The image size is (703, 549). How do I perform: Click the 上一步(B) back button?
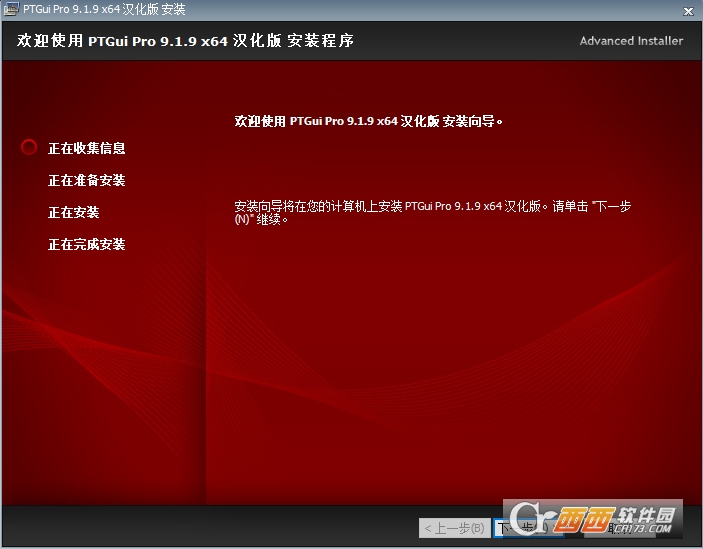click(x=455, y=528)
